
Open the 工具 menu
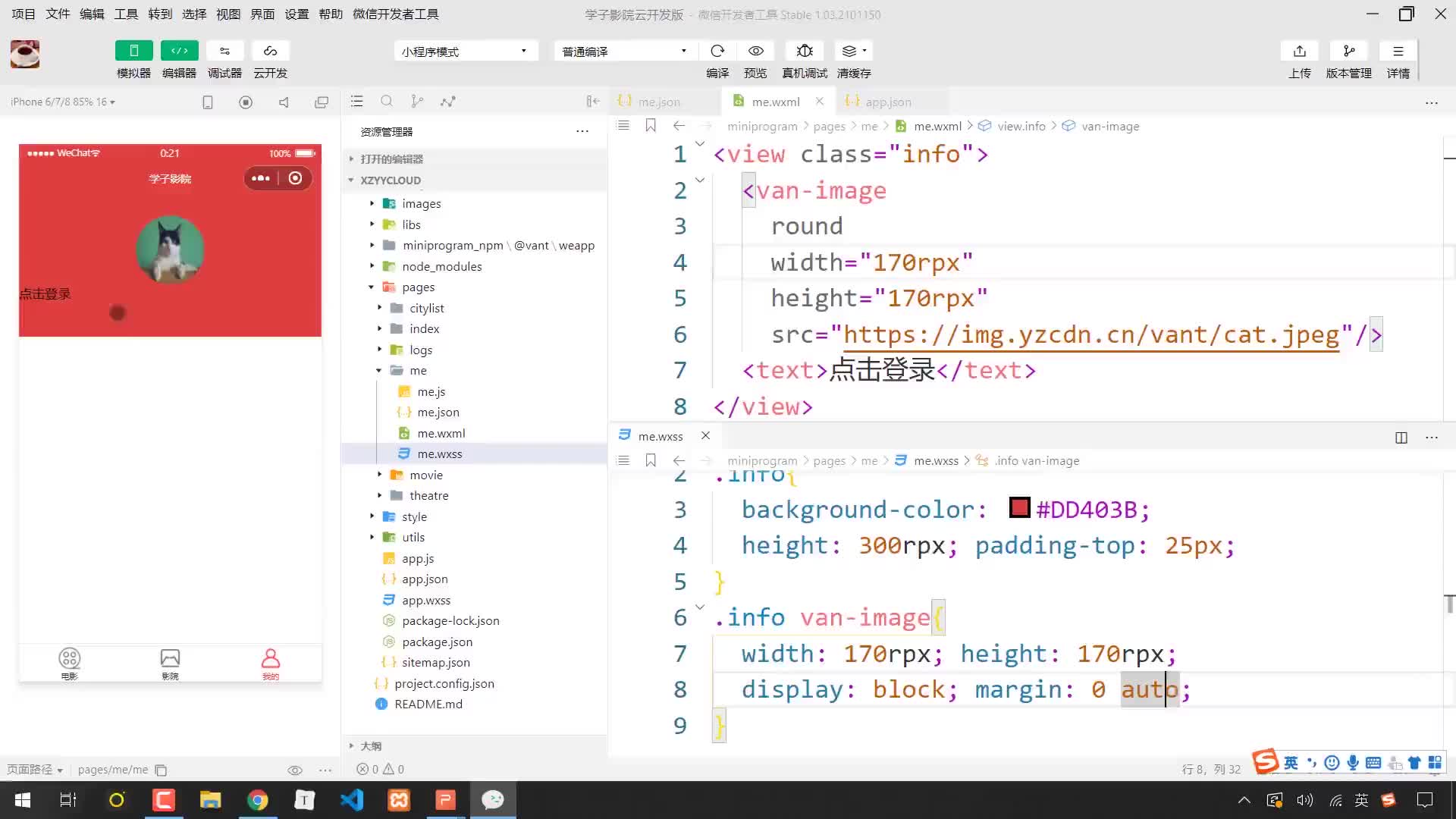pos(126,14)
